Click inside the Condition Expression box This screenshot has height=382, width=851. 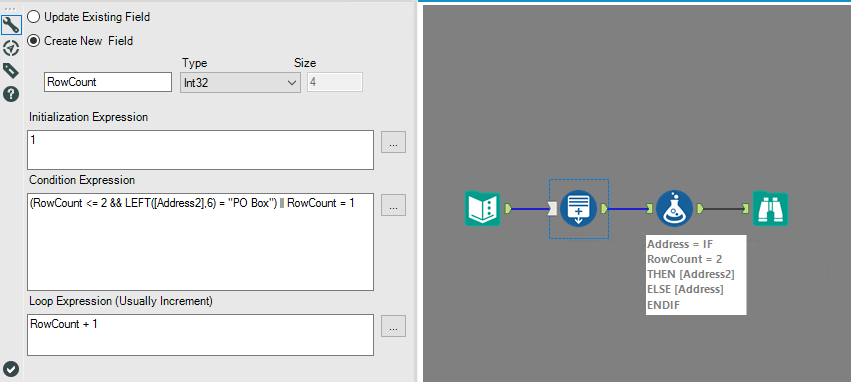point(200,242)
